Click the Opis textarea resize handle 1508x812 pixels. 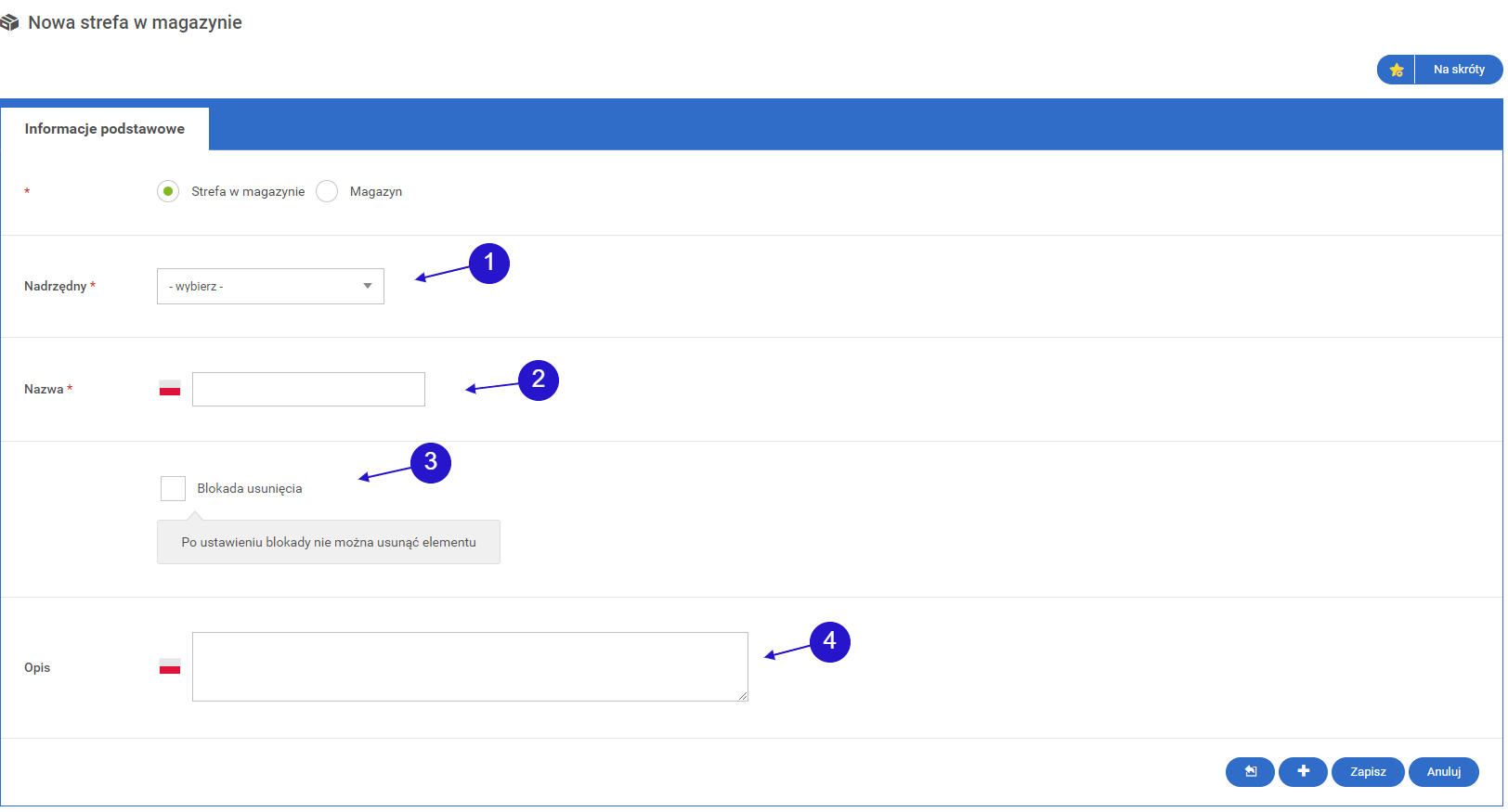coord(743,696)
